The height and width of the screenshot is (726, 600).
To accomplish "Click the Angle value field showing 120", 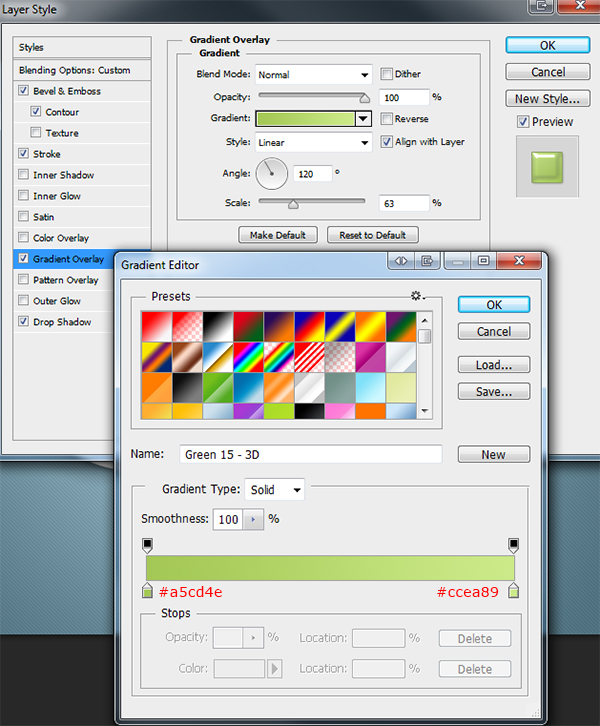I will (312, 174).
